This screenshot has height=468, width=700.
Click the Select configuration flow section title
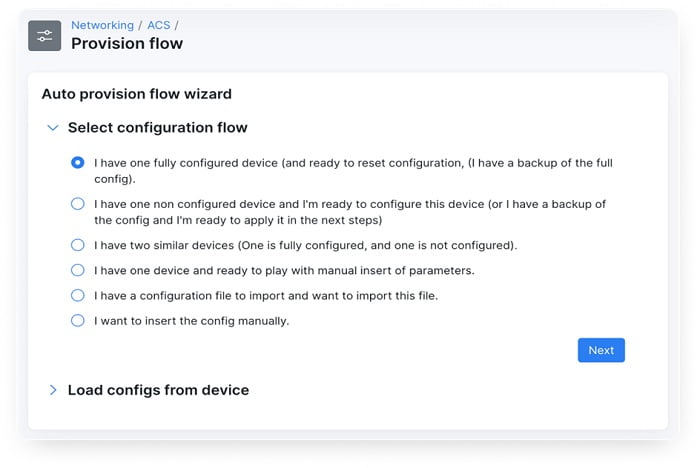[x=157, y=128]
